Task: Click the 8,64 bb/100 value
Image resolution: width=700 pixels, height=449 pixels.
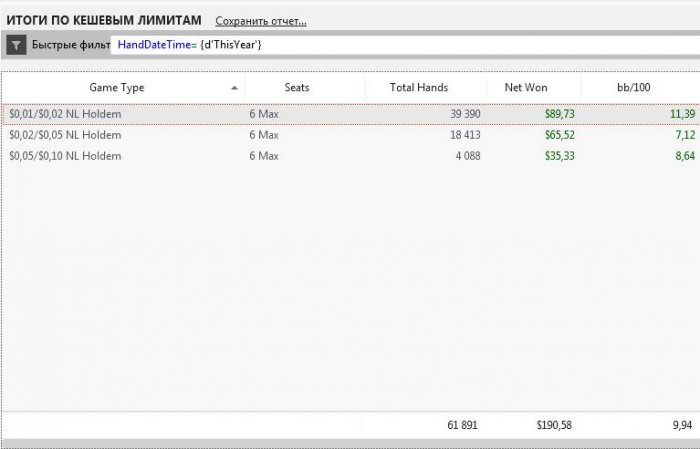Action: (x=685, y=156)
